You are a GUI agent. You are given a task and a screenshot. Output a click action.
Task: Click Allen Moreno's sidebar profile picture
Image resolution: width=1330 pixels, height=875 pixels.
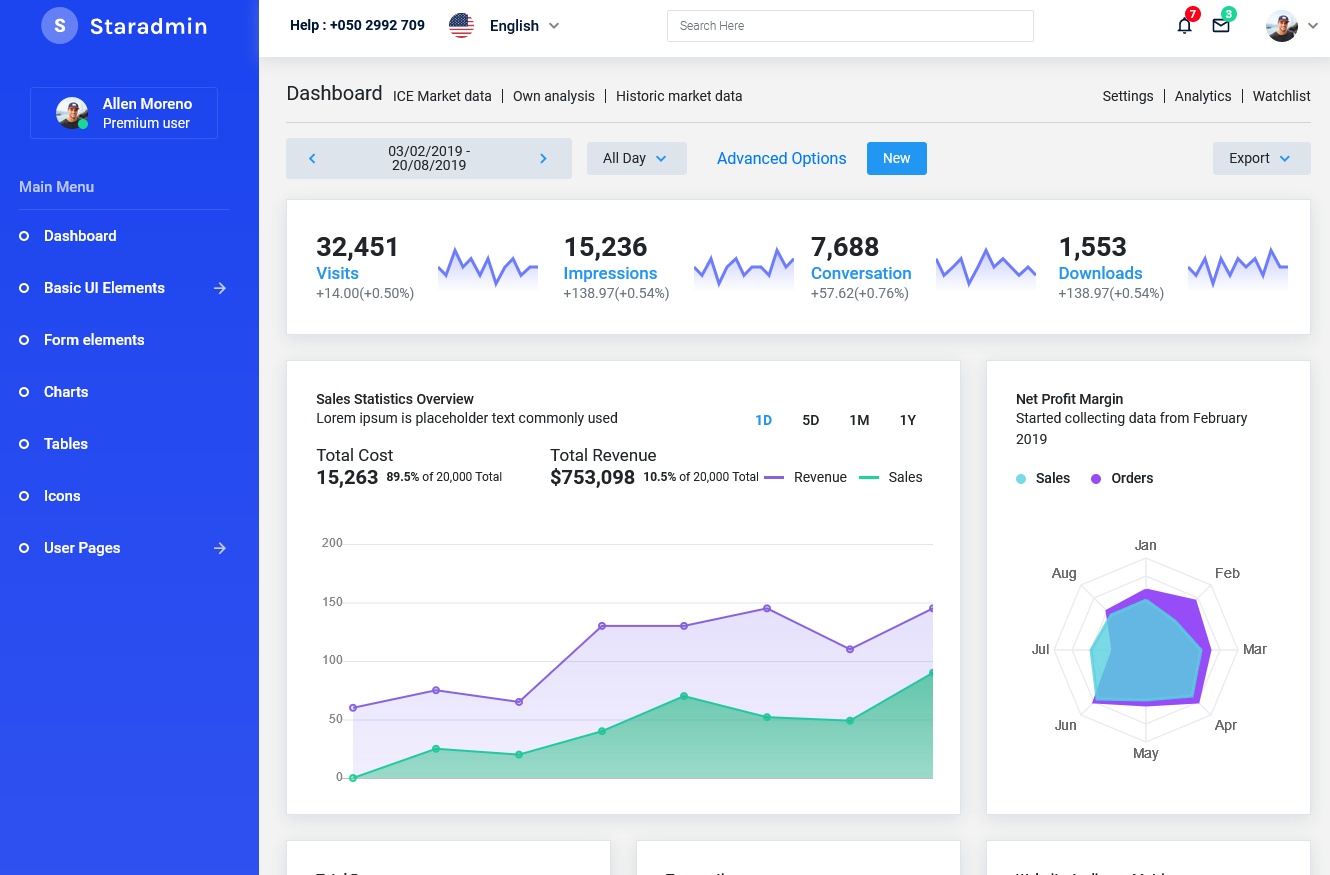click(x=72, y=113)
